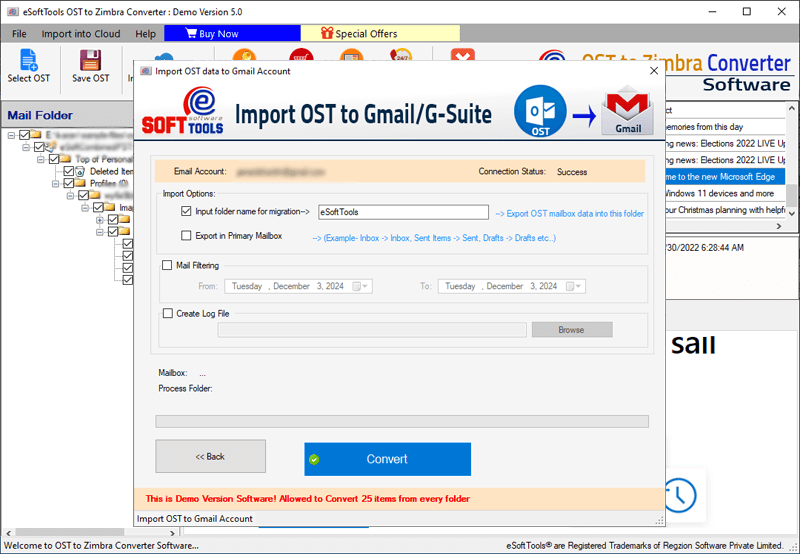The width and height of the screenshot is (800, 554).
Task: Uncheck Input folder name for migration
Action: pyautogui.click(x=186, y=211)
